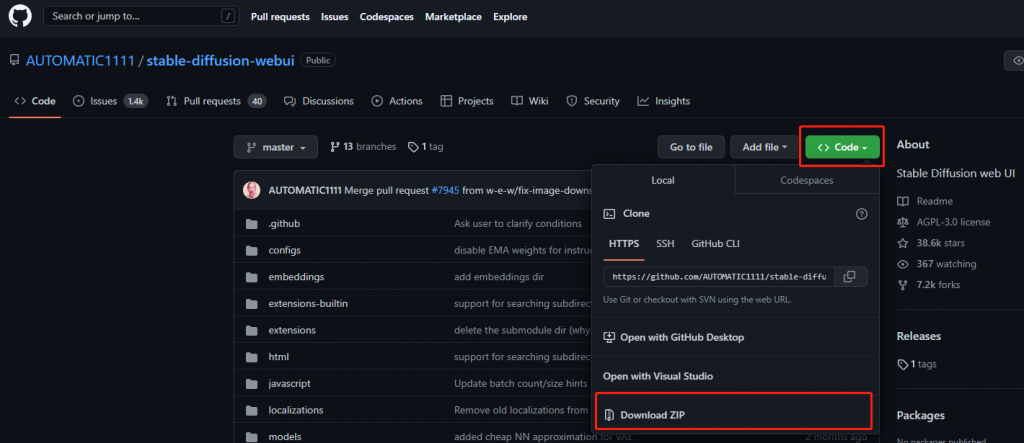Select the Code repository tab

pos(35,101)
